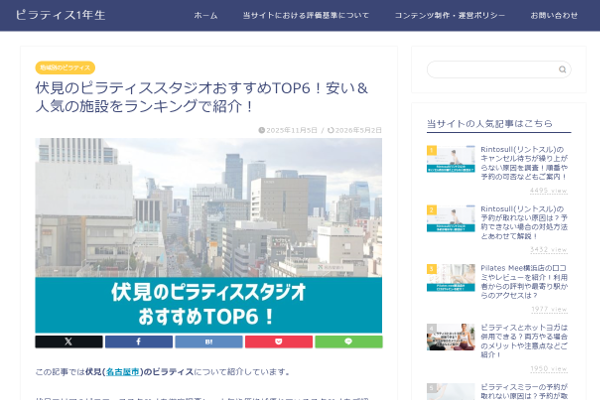This screenshot has height=400, width=600.
Task: Open the ホーム menu item
Action: click(205, 15)
